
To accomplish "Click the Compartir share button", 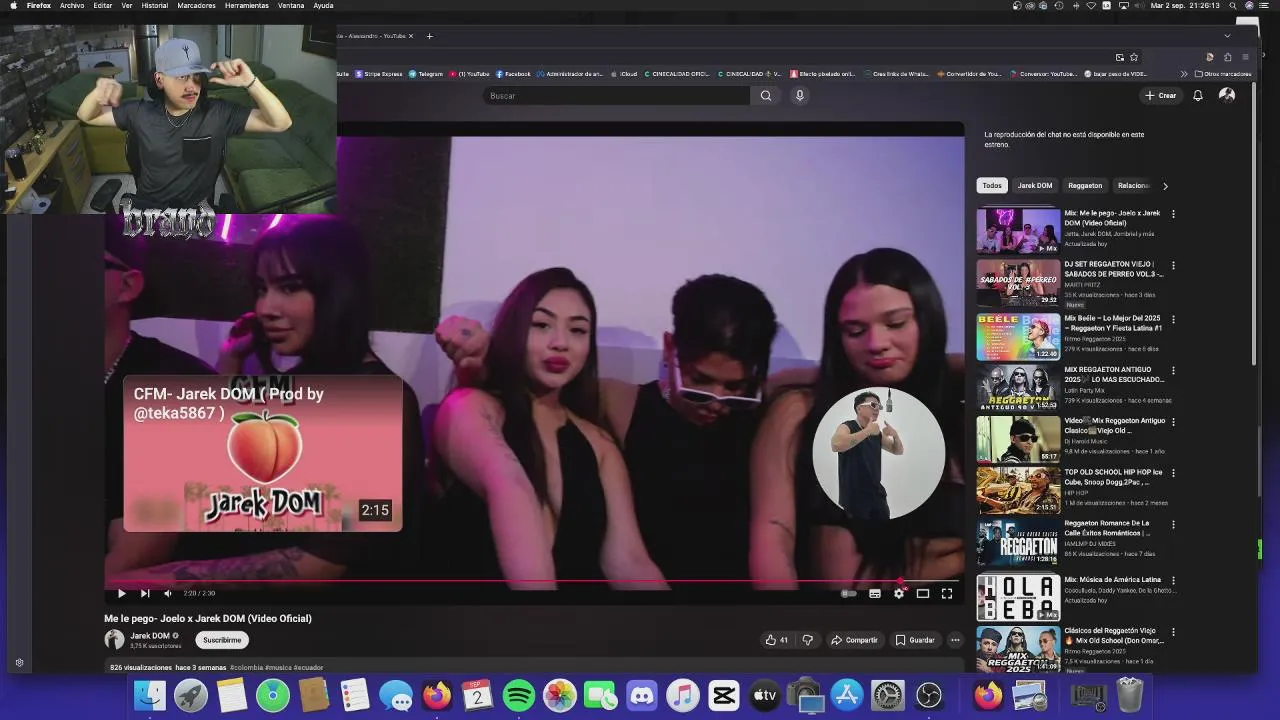I will click(854, 640).
